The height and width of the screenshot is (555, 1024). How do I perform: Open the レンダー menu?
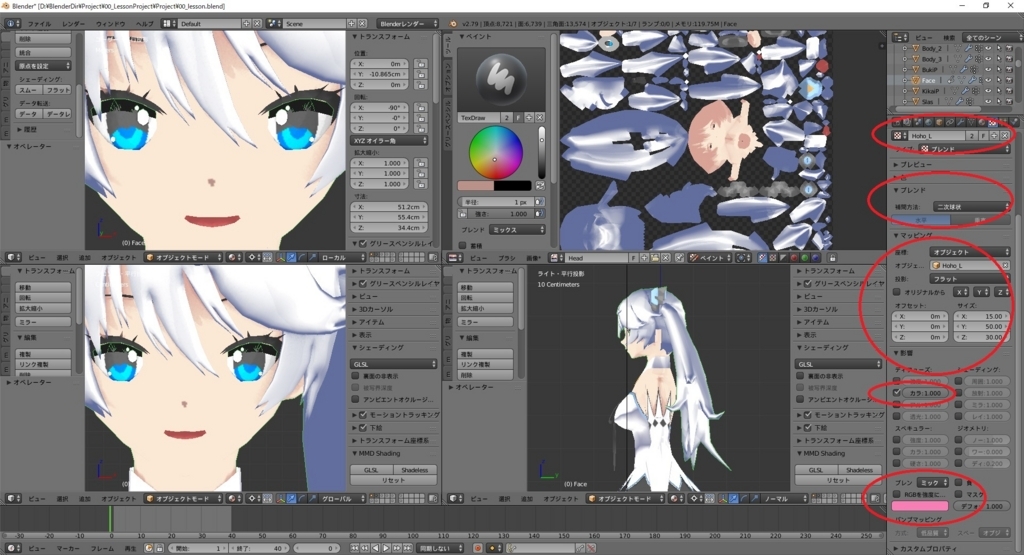tap(73, 24)
